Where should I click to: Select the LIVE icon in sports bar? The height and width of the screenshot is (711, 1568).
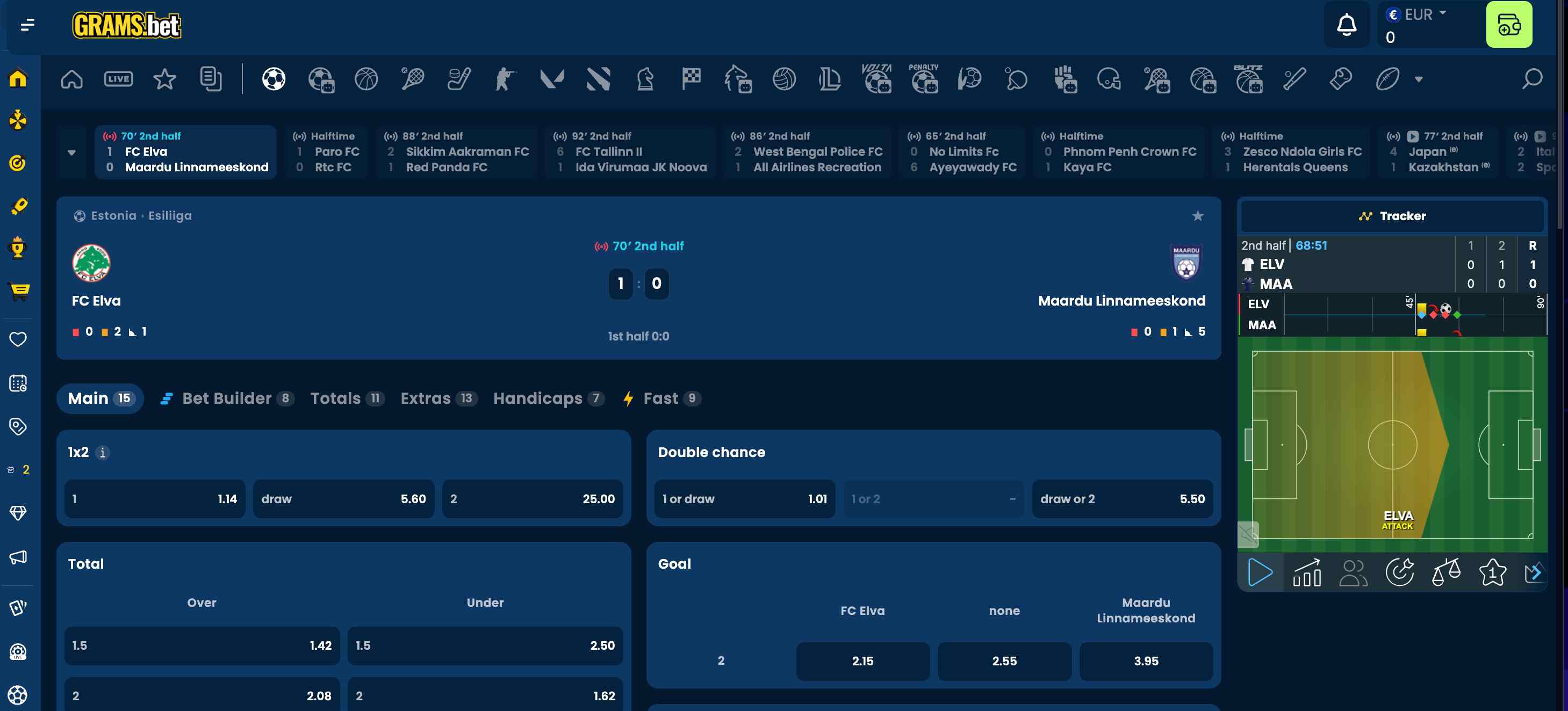[118, 79]
